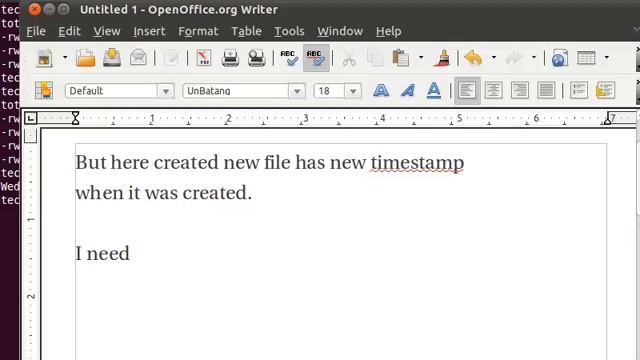Toggle AutoSpellcheck button
Screen dimensions: 640x360
click(x=316, y=58)
